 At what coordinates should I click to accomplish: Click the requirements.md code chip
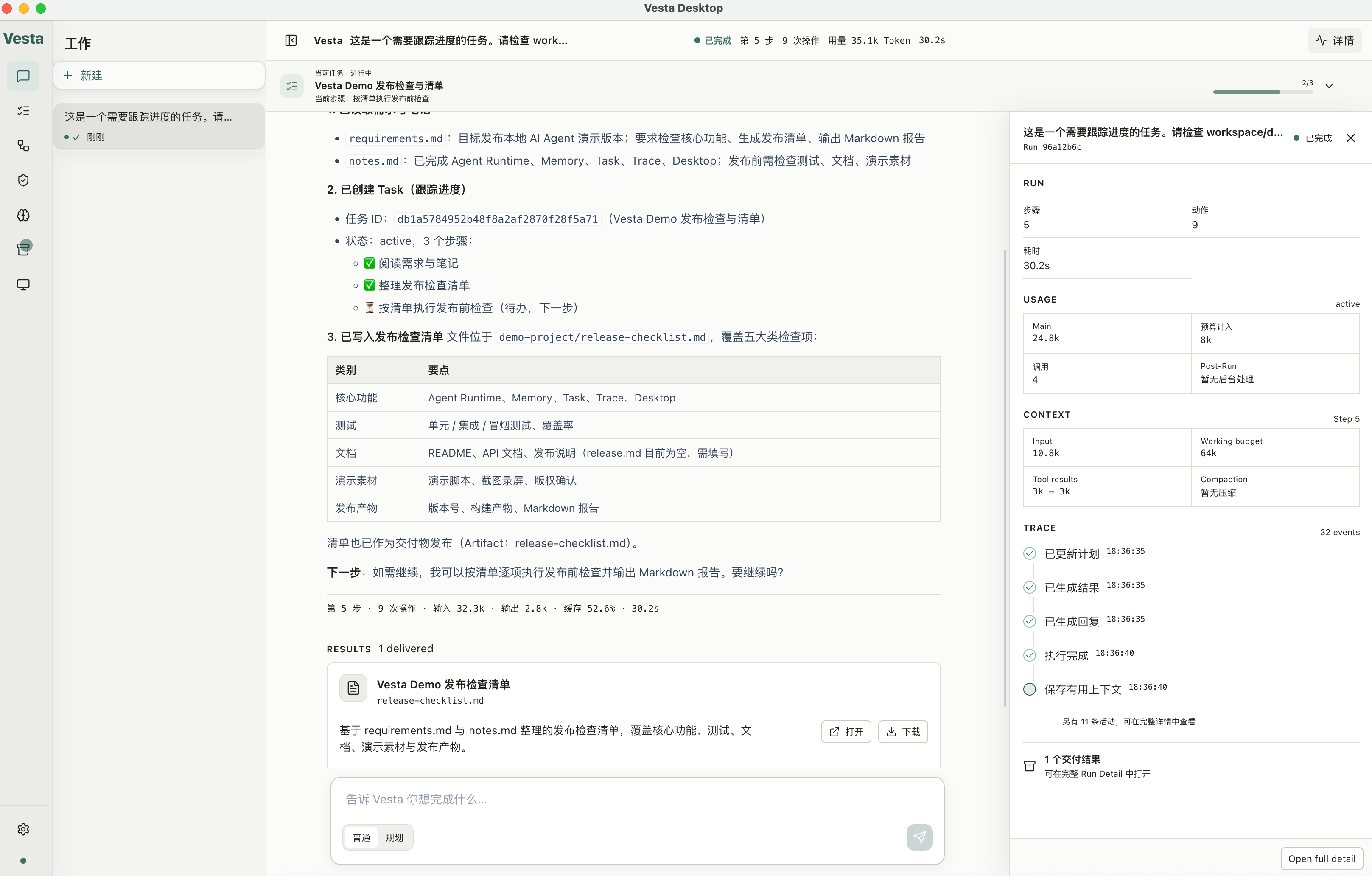(395, 138)
